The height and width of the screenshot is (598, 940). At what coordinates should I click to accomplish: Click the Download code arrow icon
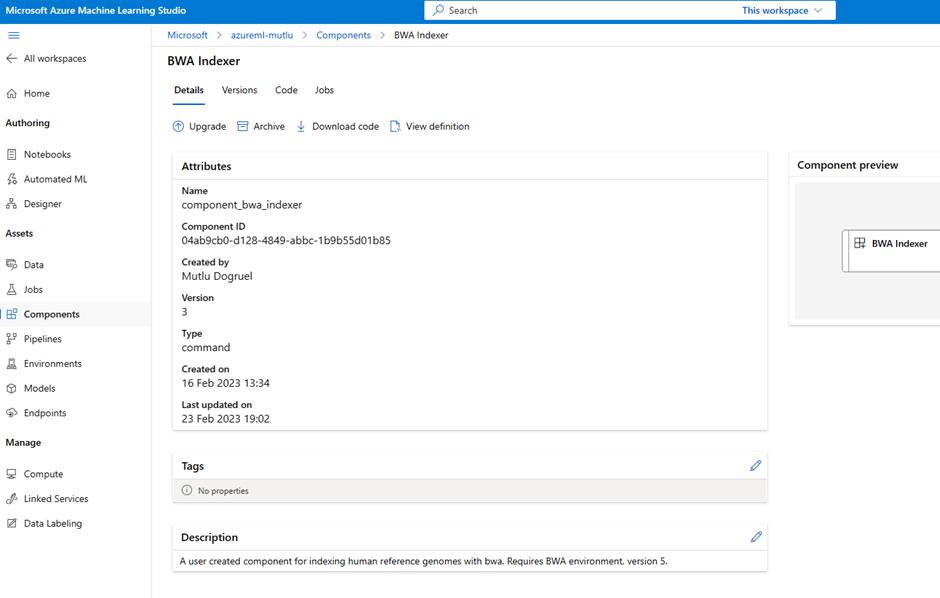pyautogui.click(x=301, y=126)
